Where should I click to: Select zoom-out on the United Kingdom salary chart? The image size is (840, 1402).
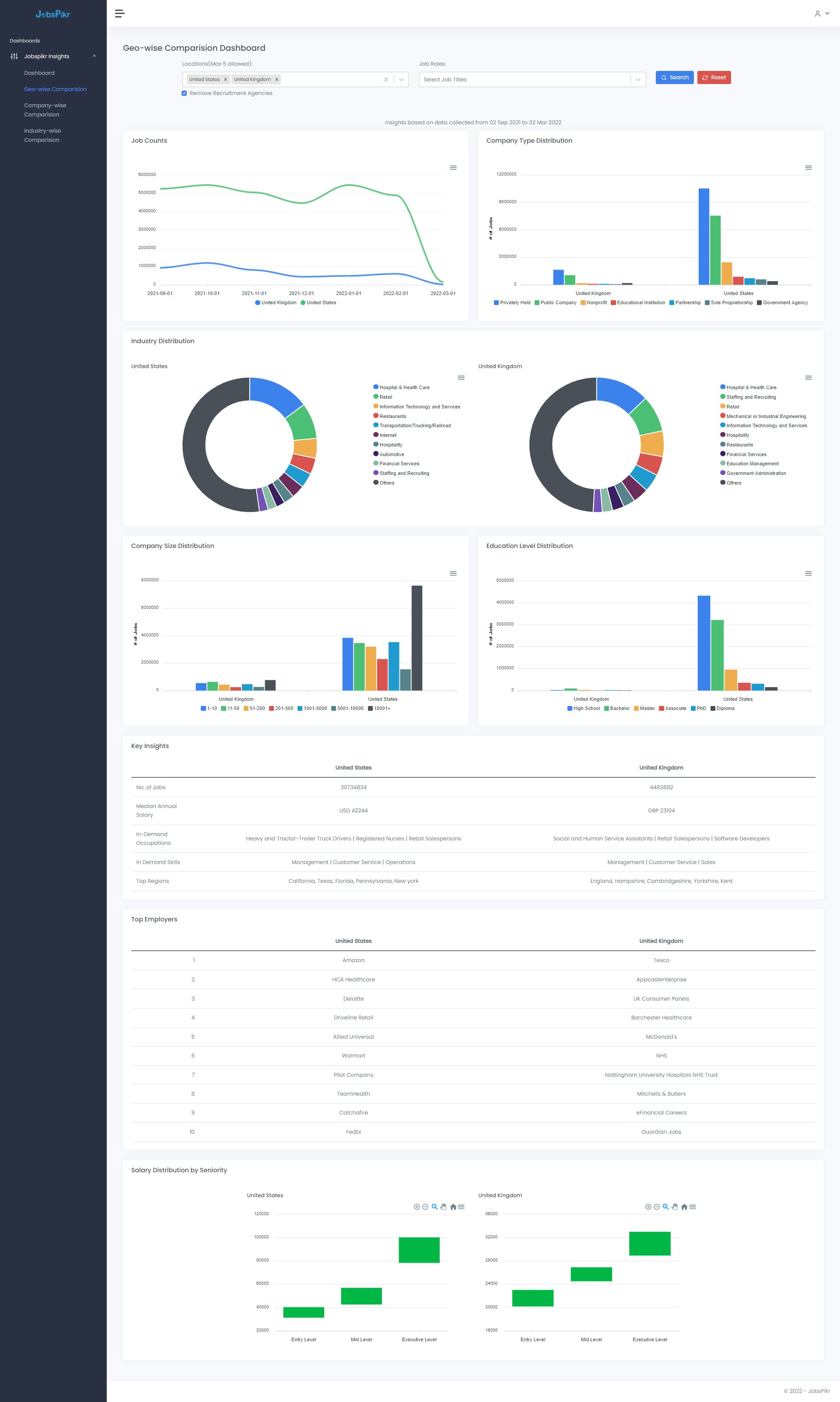[x=657, y=1207]
